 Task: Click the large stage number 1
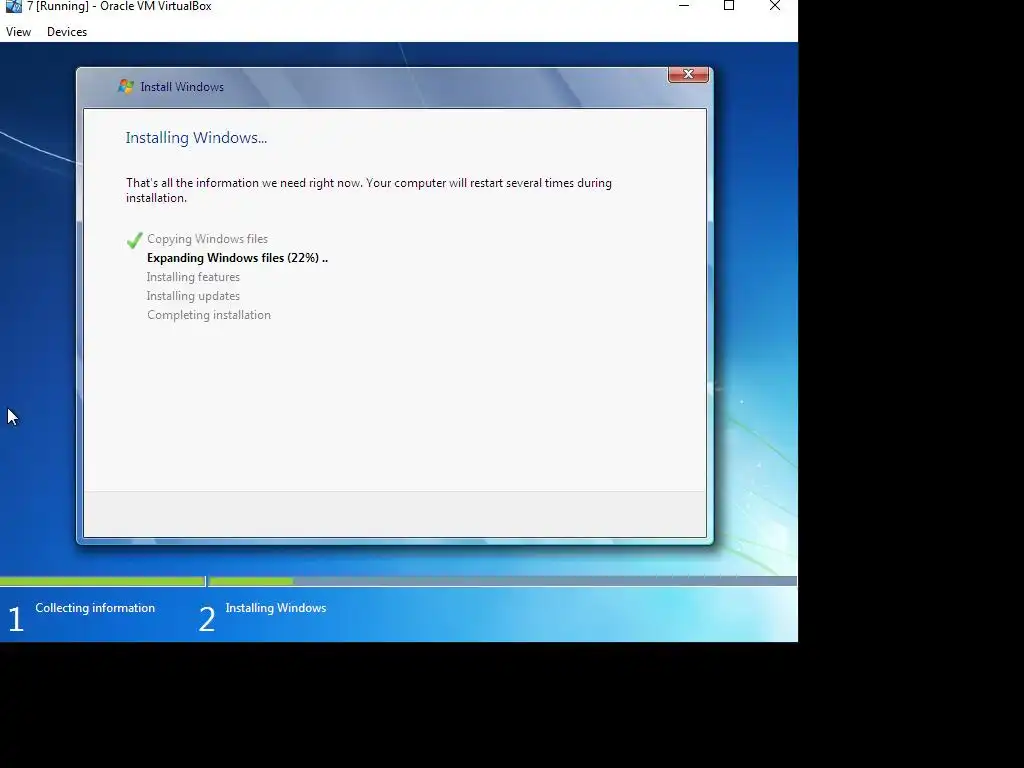[16, 619]
